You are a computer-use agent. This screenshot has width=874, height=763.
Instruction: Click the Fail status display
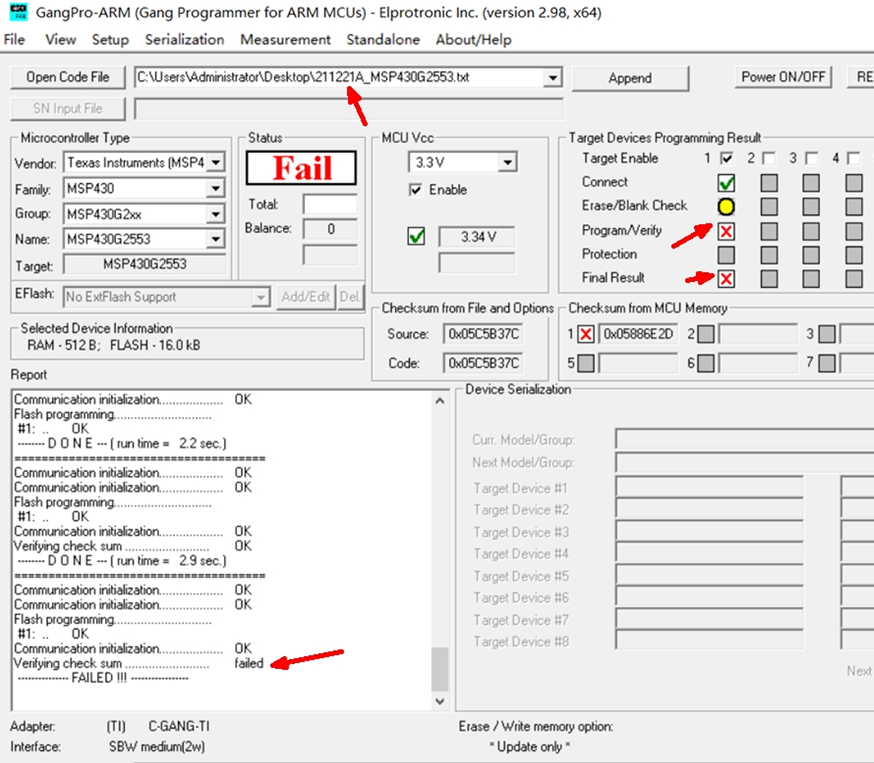coord(301,168)
